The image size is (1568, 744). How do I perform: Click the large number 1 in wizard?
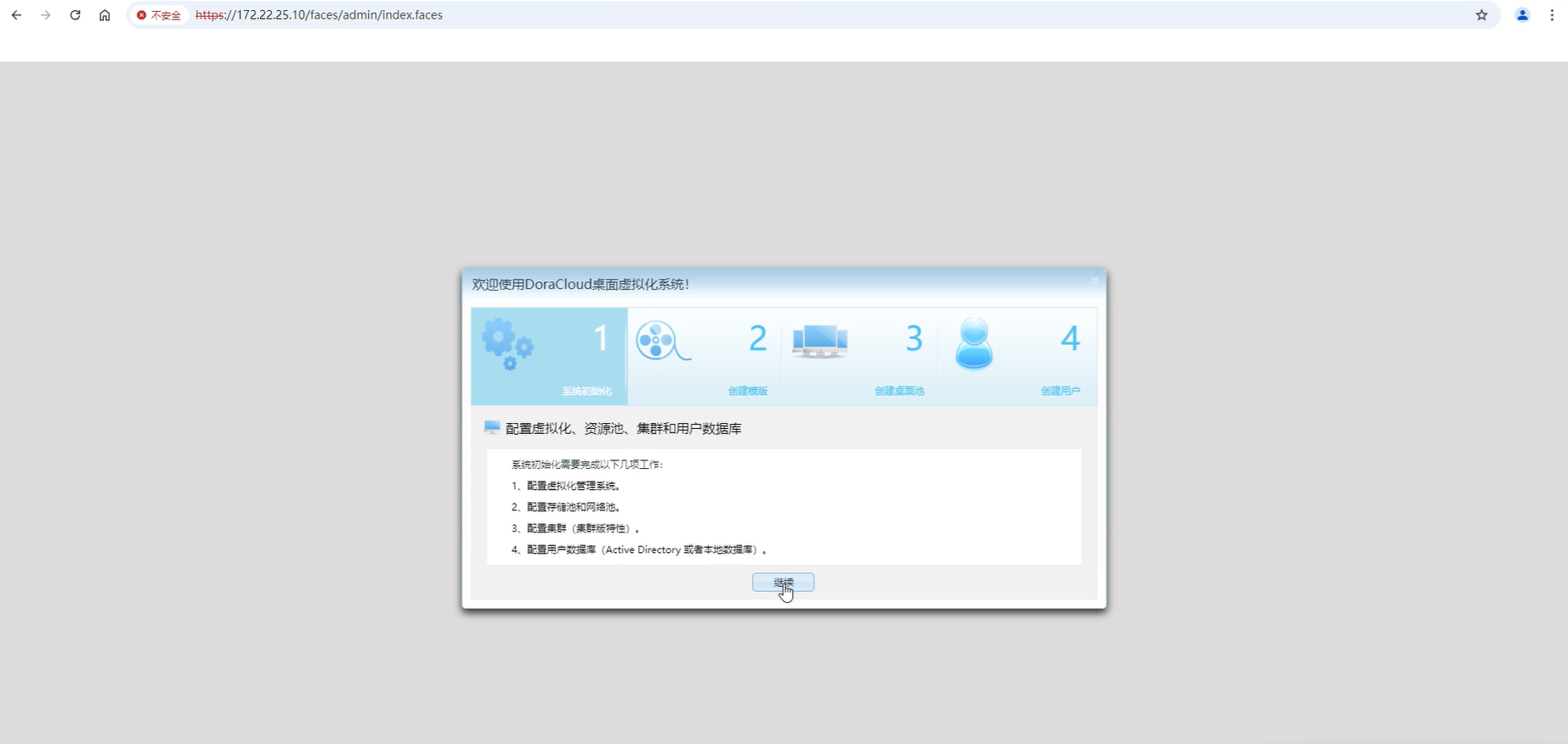tap(601, 339)
